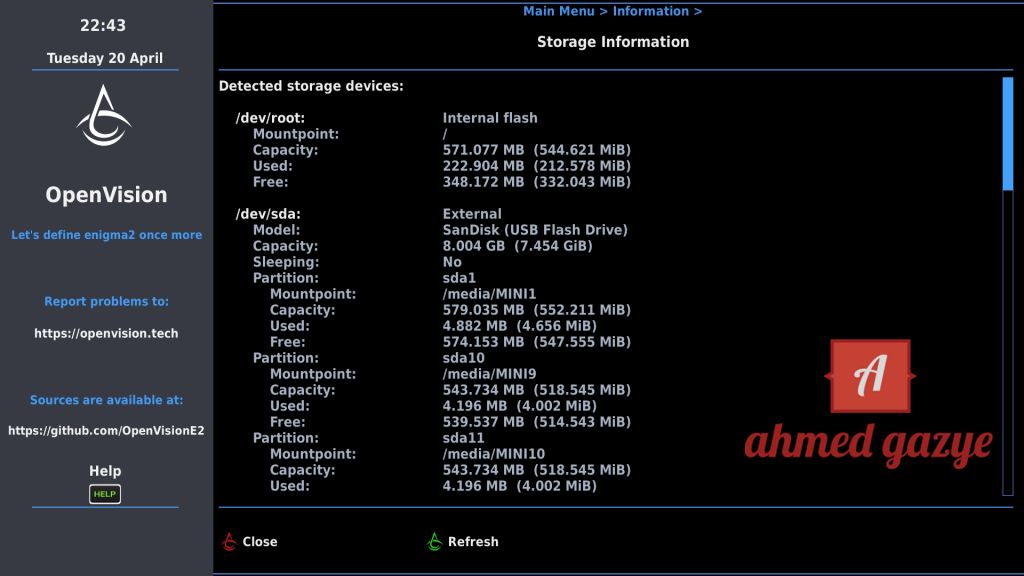This screenshot has width=1024, height=576.
Task: Click the lower scrollbar track area
Action: point(1008,343)
